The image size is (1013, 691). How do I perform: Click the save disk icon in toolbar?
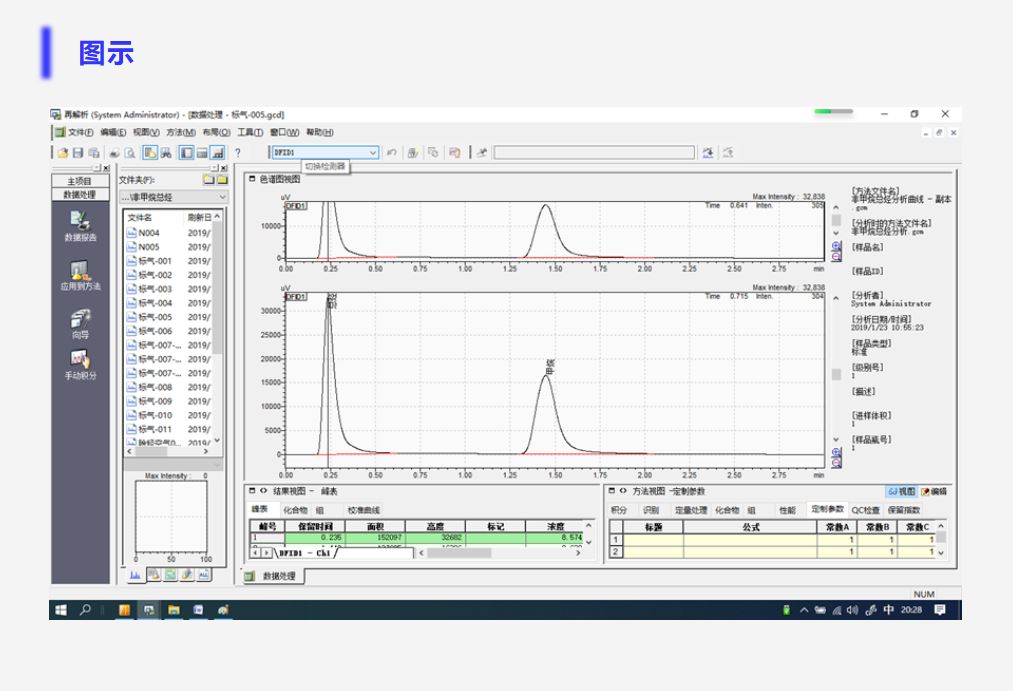[78, 153]
